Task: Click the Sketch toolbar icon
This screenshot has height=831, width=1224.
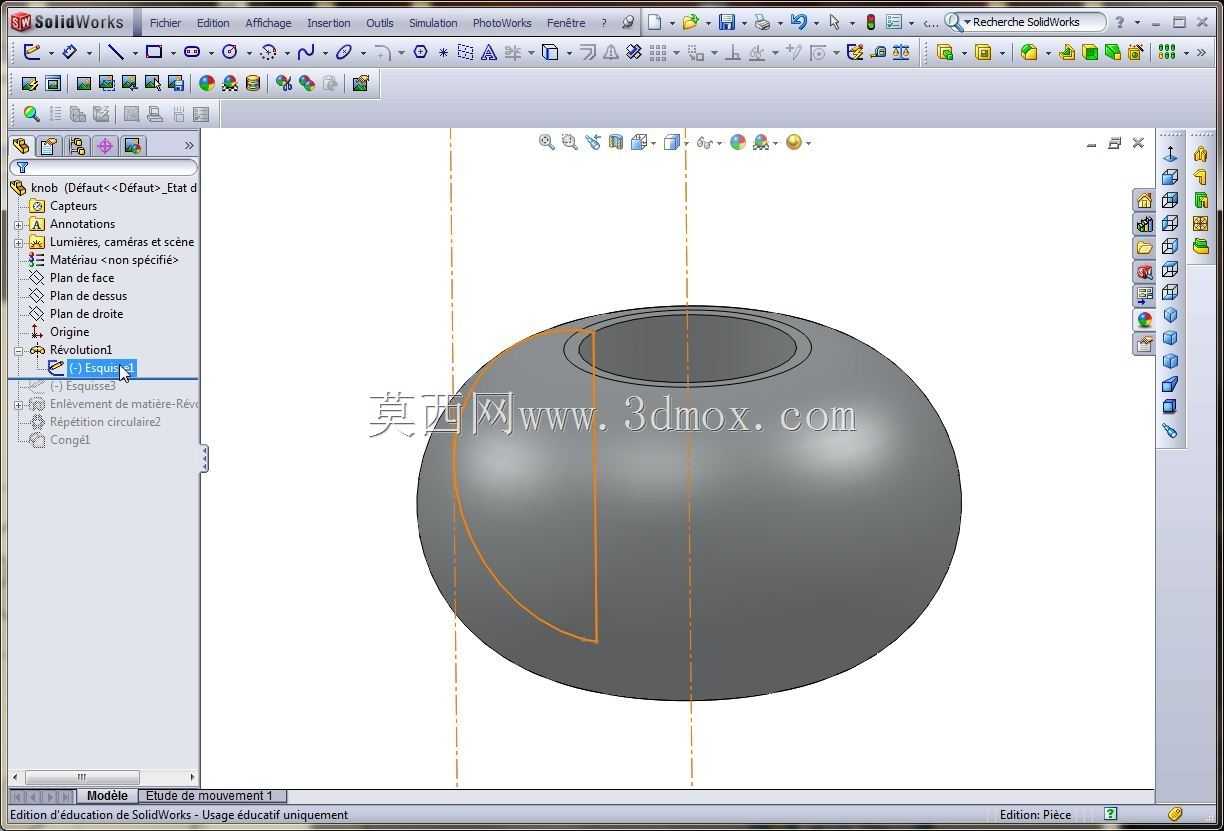Action: tap(32, 52)
